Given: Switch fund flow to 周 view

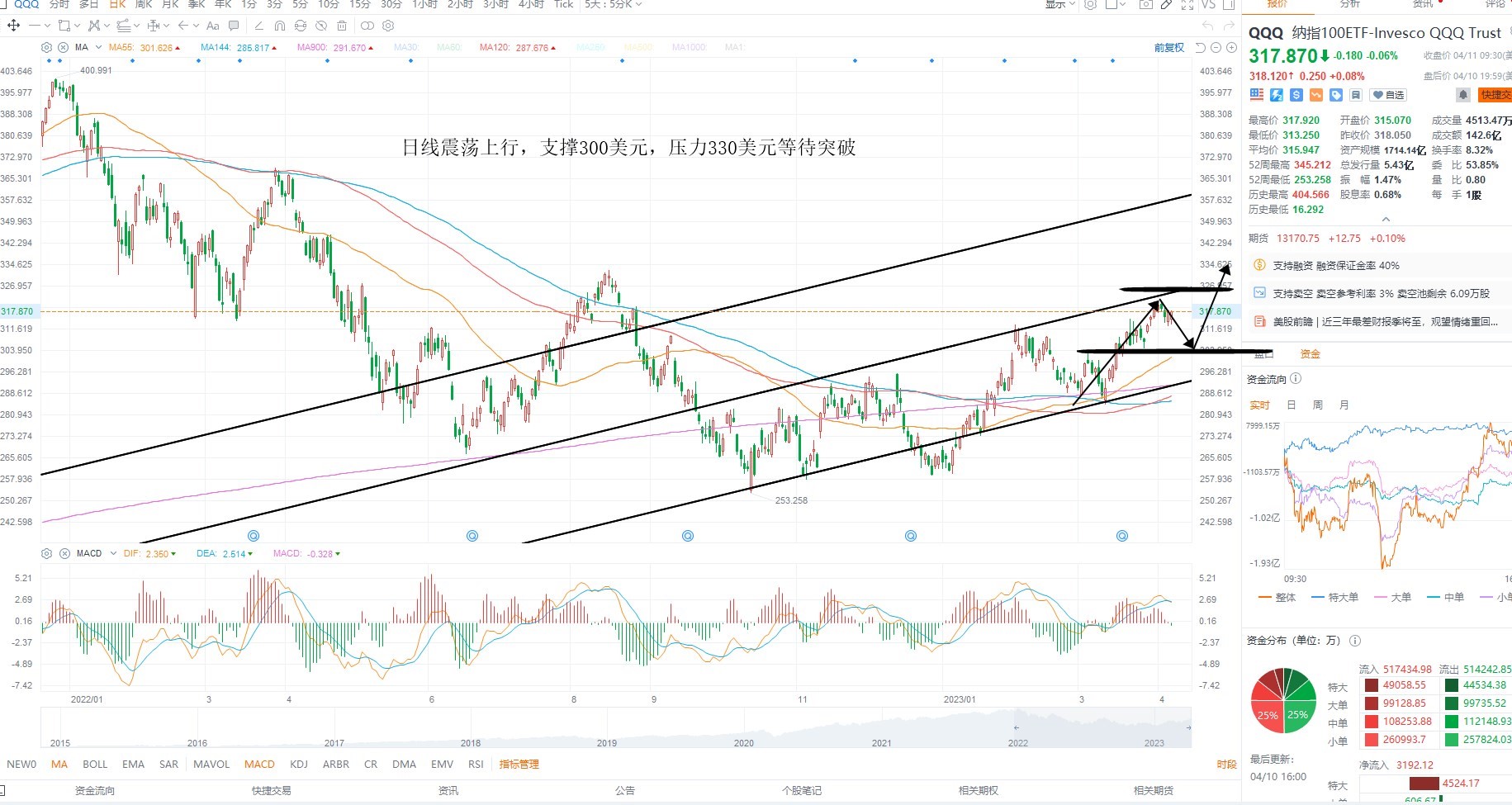Looking at the screenshot, I should [1318, 405].
